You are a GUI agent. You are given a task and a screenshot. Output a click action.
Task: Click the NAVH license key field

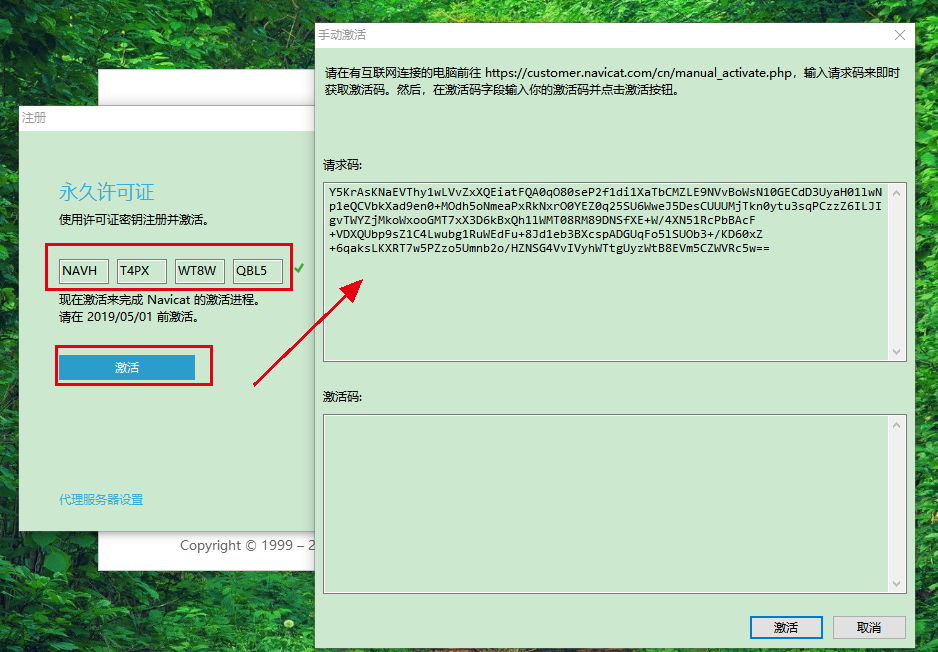[84, 271]
